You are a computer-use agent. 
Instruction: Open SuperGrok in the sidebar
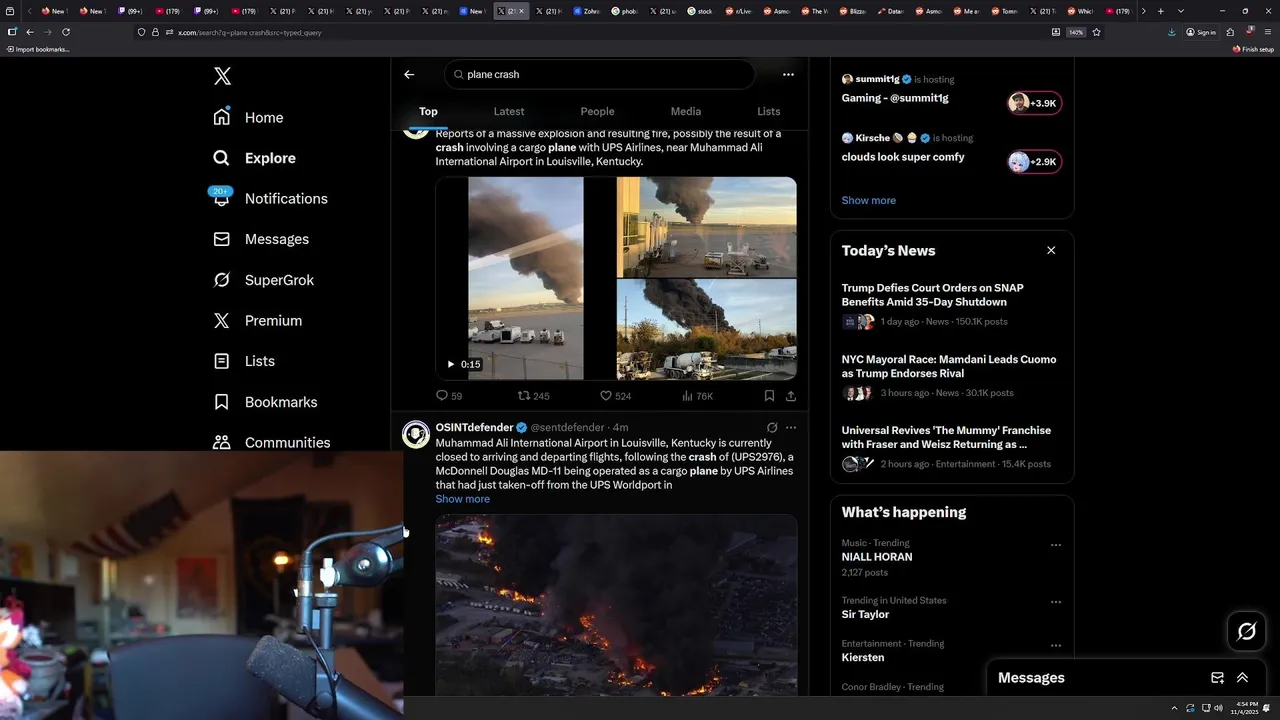(x=264, y=280)
